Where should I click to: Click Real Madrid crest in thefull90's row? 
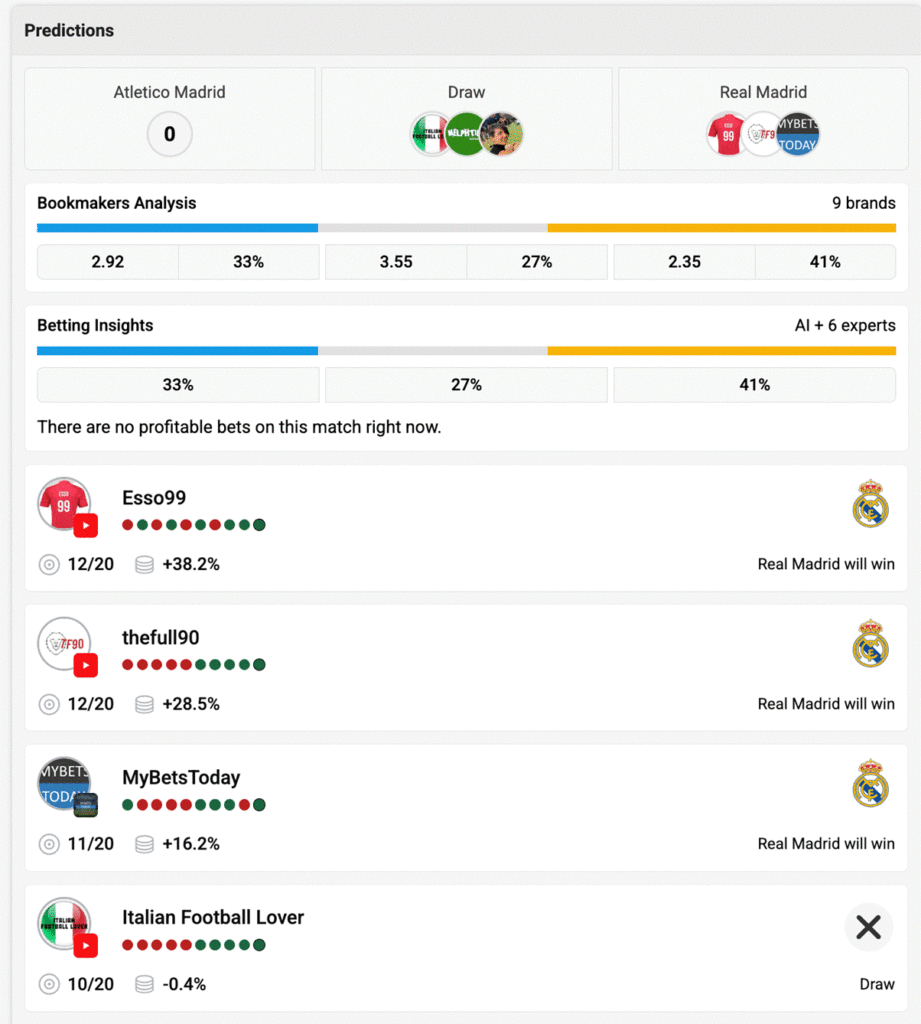pyautogui.click(x=870, y=643)
